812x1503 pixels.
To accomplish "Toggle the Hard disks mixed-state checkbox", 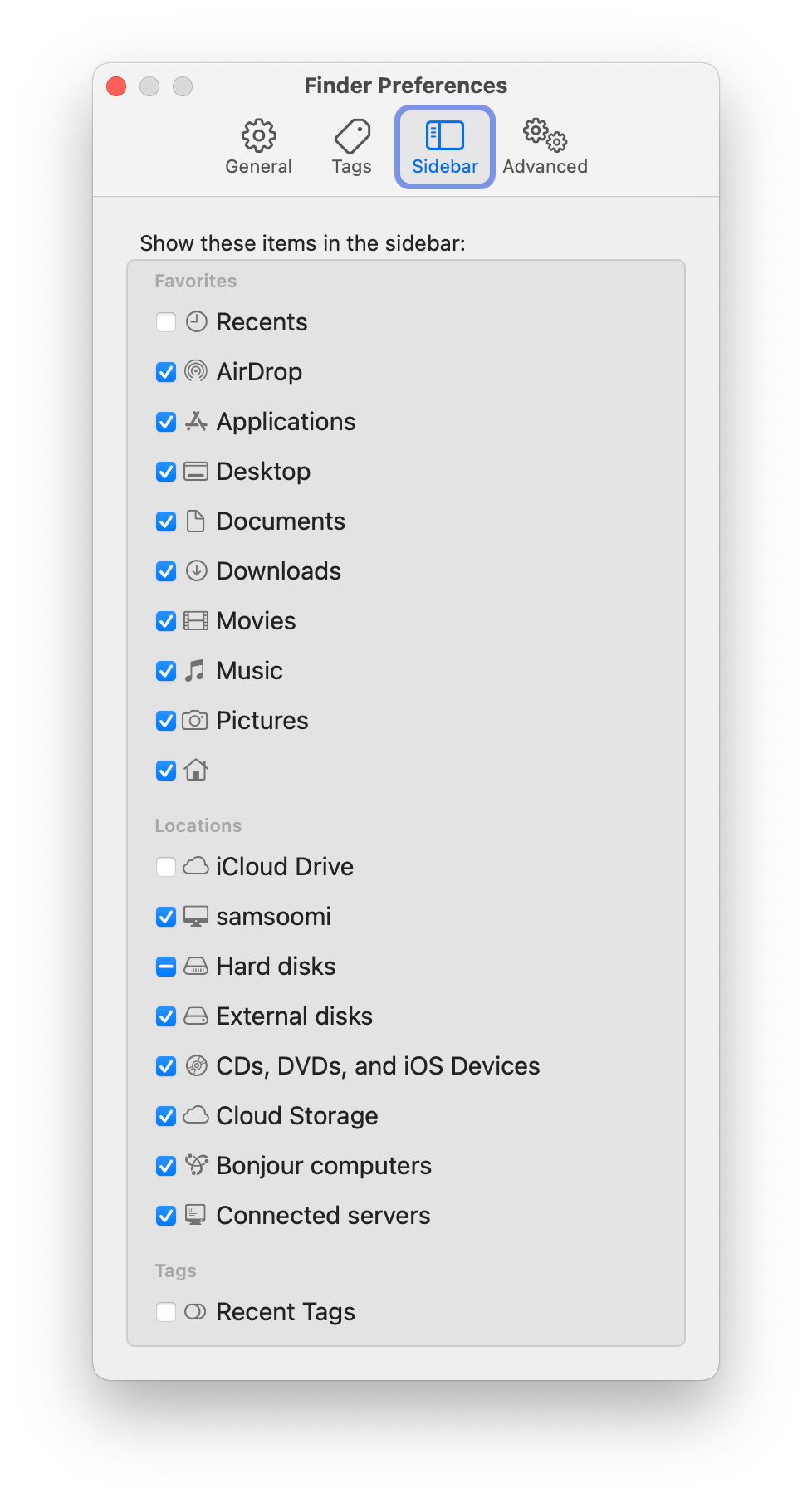I will click(166, 967).
